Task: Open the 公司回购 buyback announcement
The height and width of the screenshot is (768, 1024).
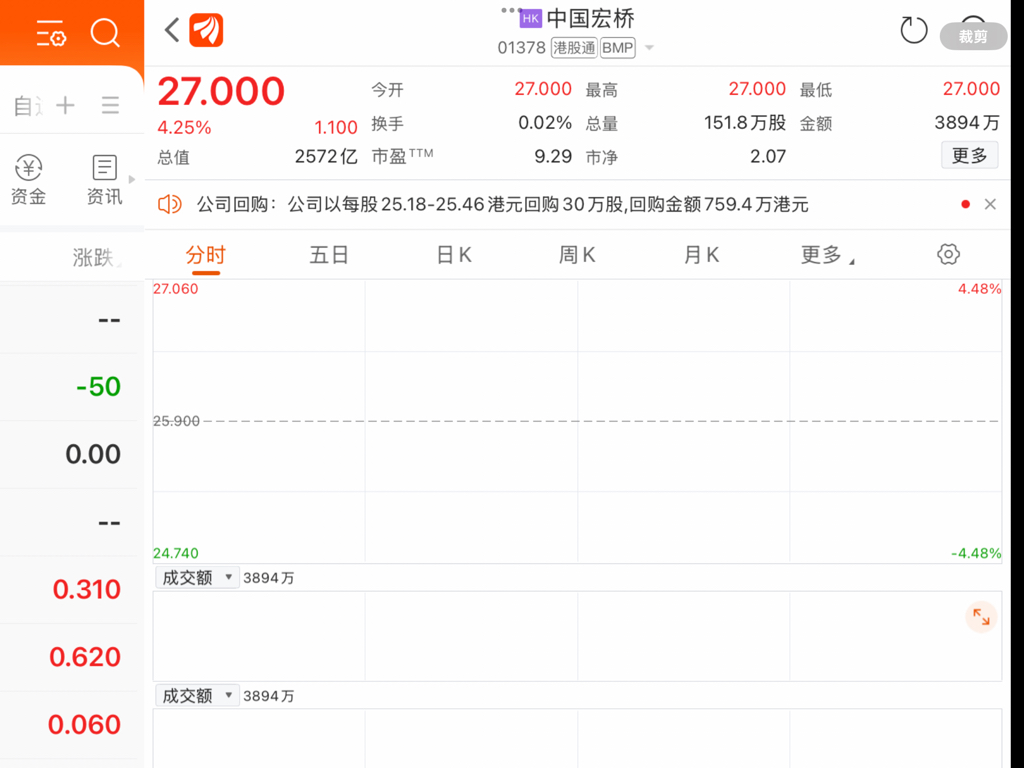Action: pos(503,204)
